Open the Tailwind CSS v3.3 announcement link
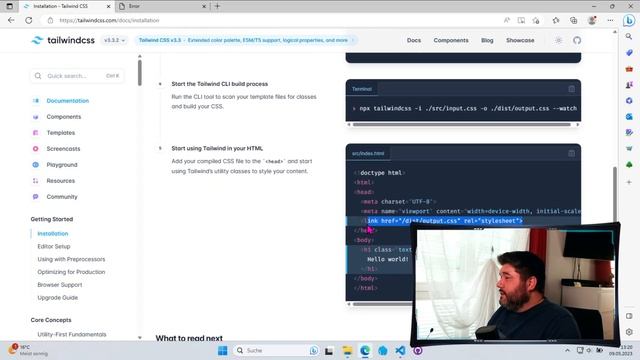 pos(246,40)
